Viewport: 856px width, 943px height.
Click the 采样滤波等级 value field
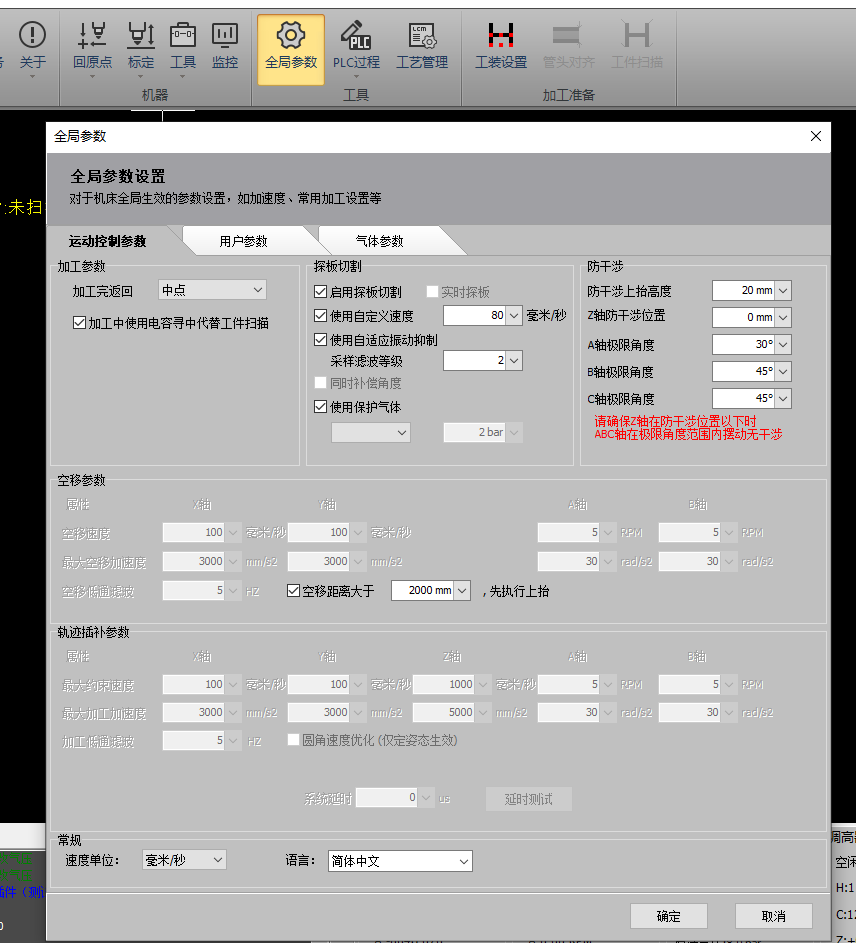475,361
